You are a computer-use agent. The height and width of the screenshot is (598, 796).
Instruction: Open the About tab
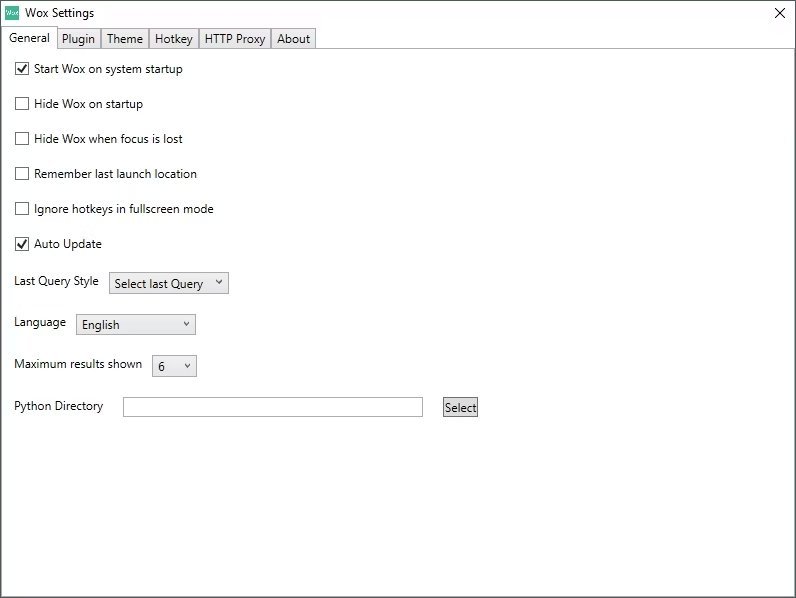(293, 39)
